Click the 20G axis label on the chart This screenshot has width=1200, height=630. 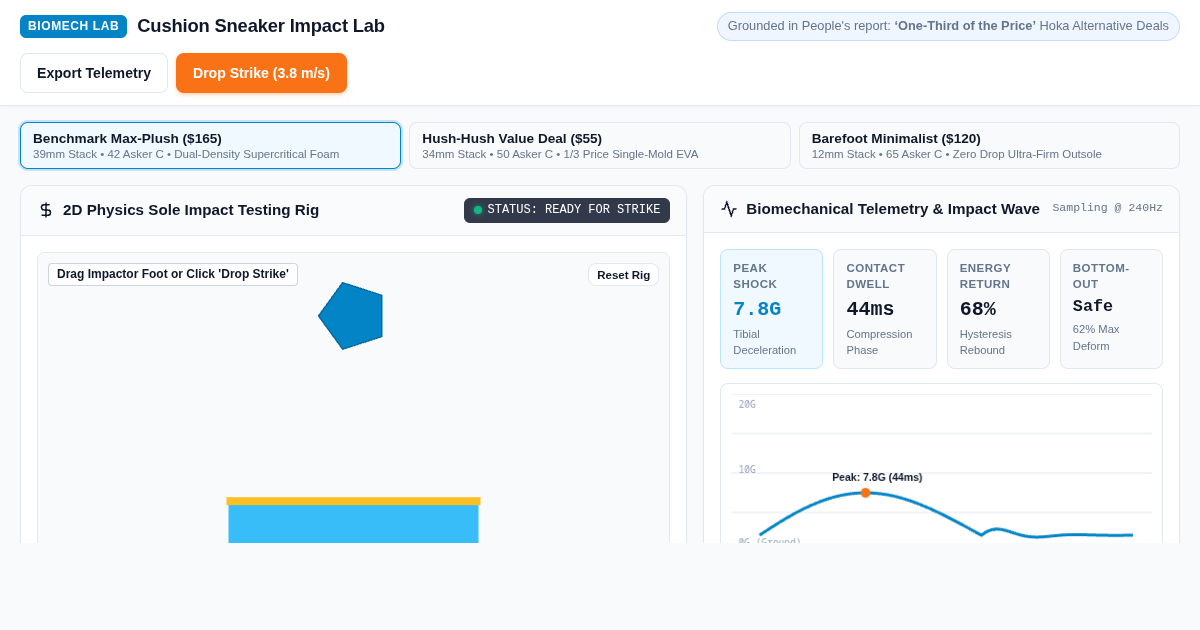(x=747, y=404)
